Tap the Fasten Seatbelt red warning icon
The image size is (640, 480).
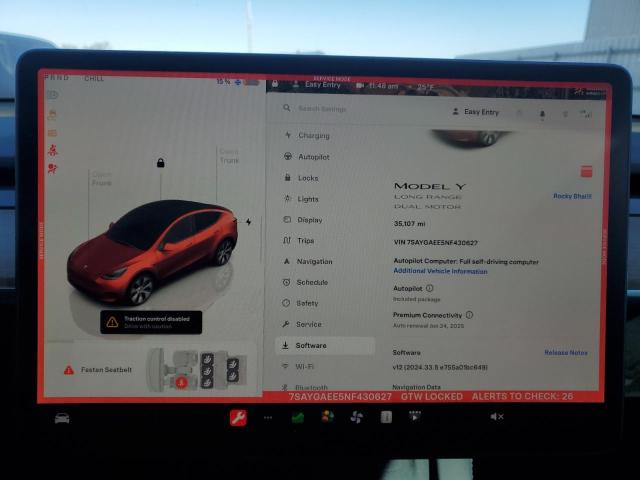pyautogui.click(x=69, y=370)
